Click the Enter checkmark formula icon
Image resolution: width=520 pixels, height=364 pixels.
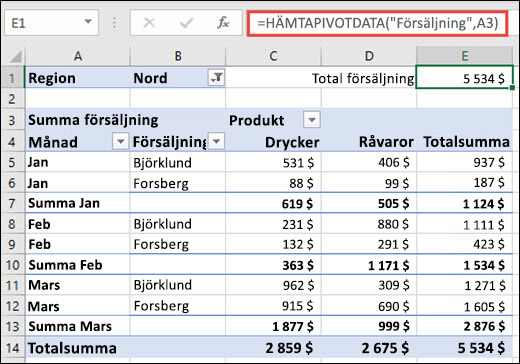click(x=186, y=23)
